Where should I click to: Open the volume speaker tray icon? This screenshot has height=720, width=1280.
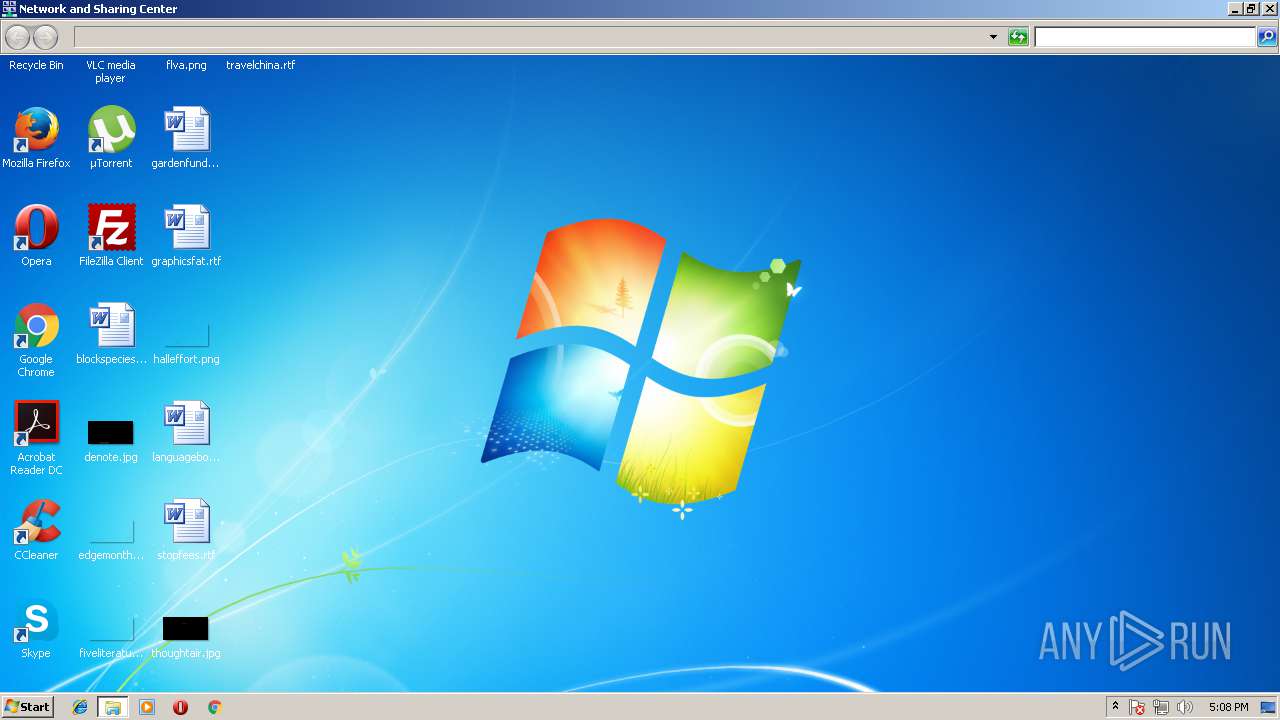(x=1185, y=707)
